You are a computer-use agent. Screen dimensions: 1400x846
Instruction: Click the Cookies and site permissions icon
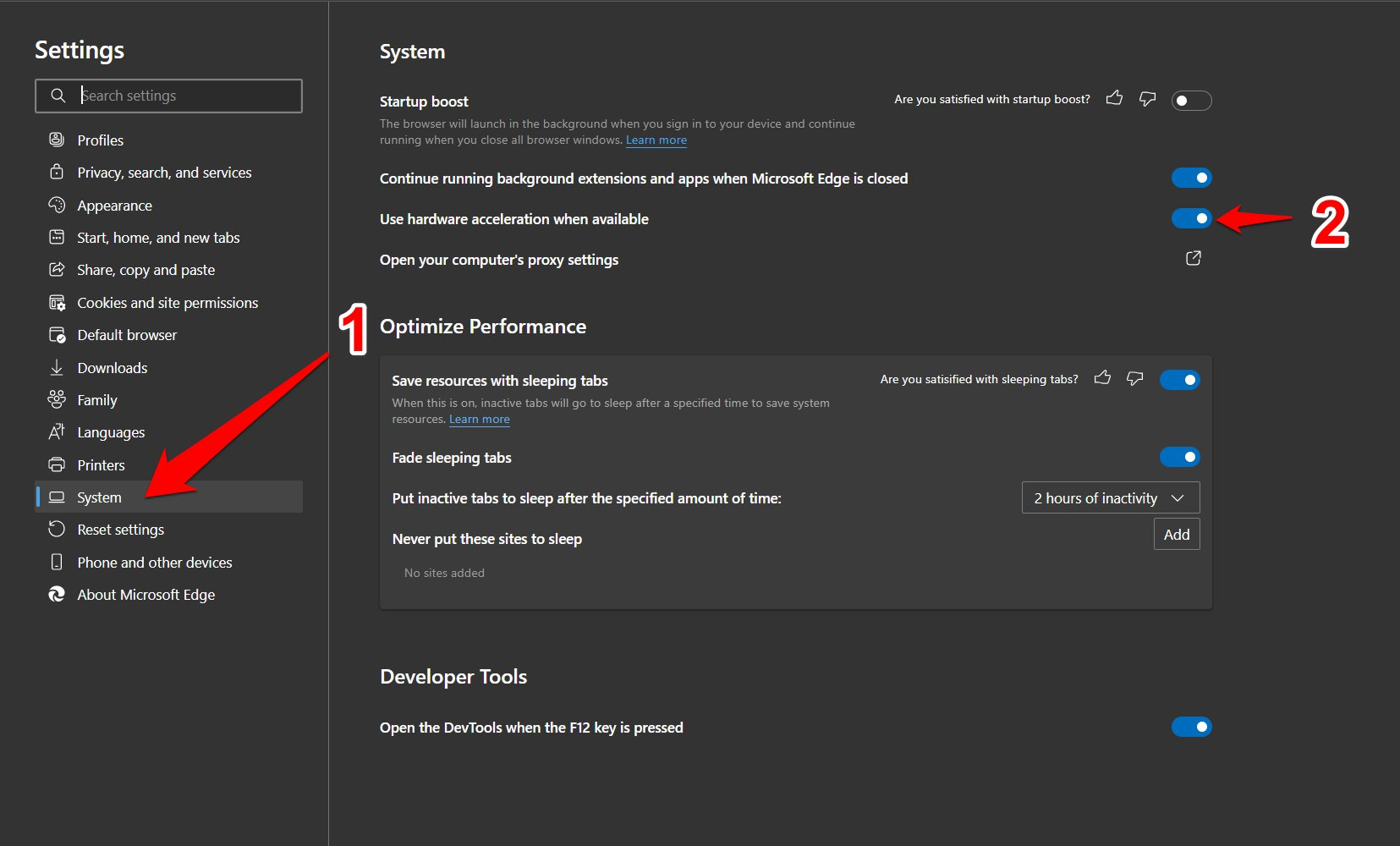tap(57, 302)
